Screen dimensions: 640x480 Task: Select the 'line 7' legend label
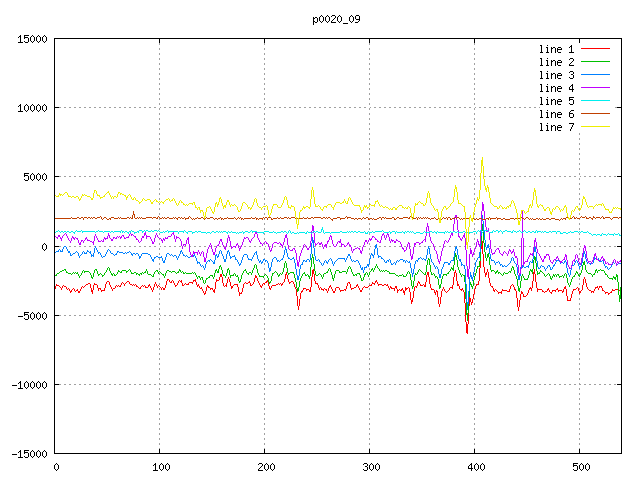tap(556, 127)
